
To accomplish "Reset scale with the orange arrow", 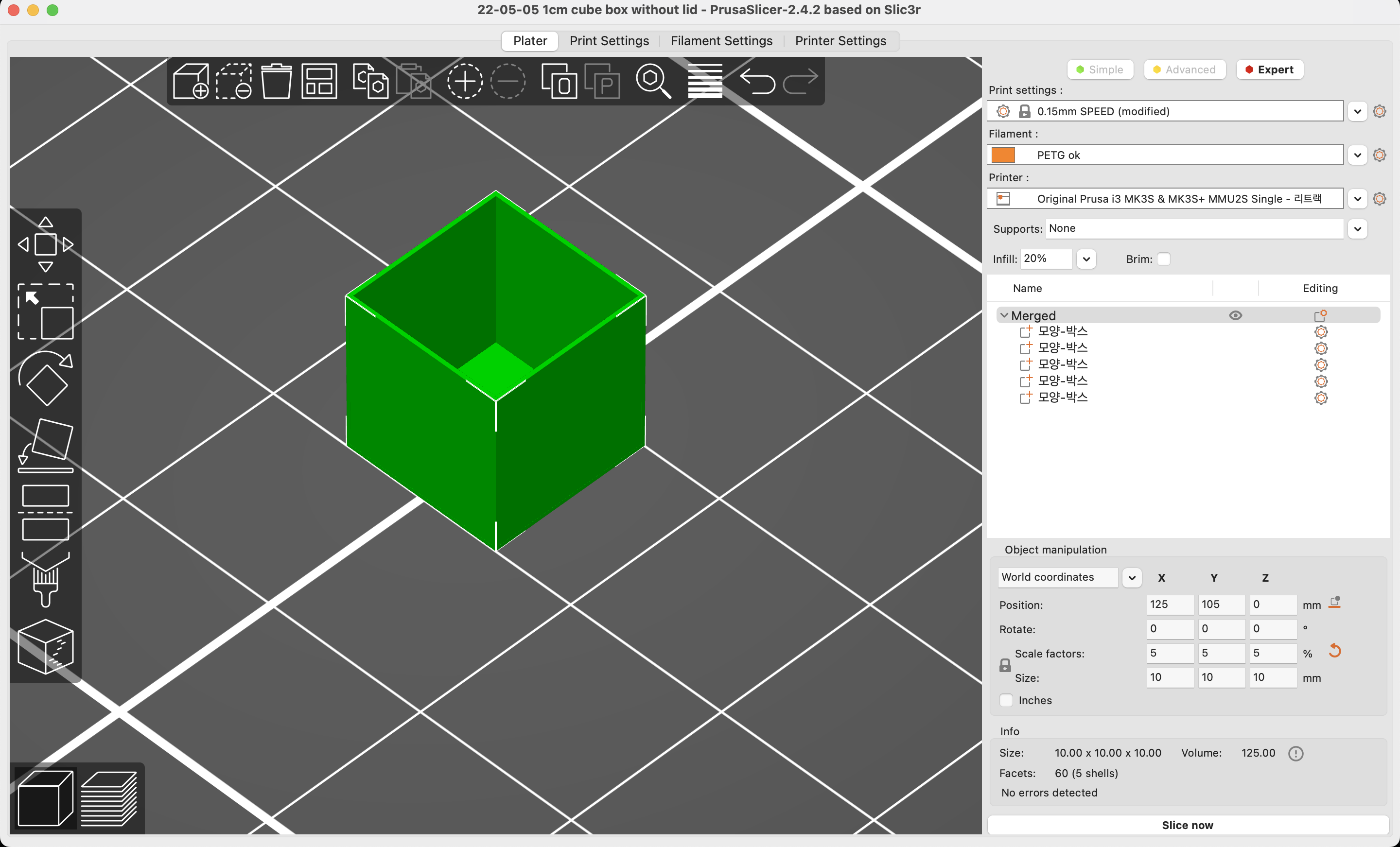I will pyautogui.click(x=1335, y=651).
